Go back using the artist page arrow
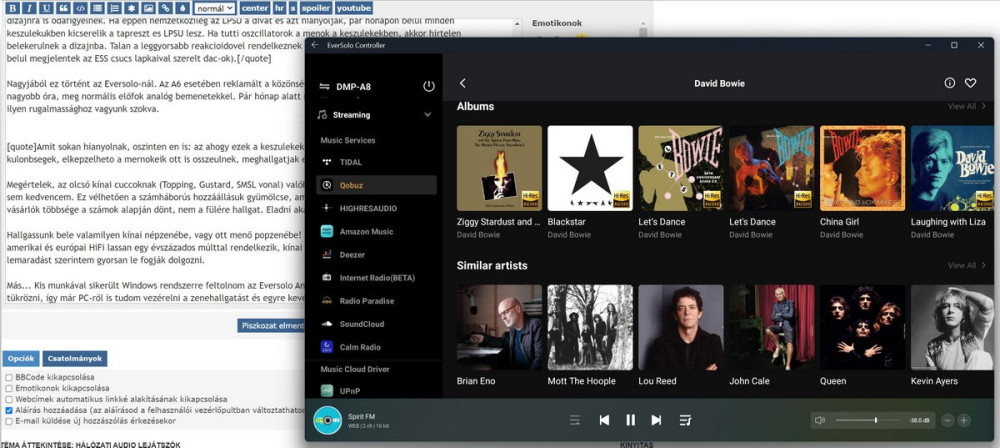Viewport: 1000px width, 448px height. pos(463,83)
